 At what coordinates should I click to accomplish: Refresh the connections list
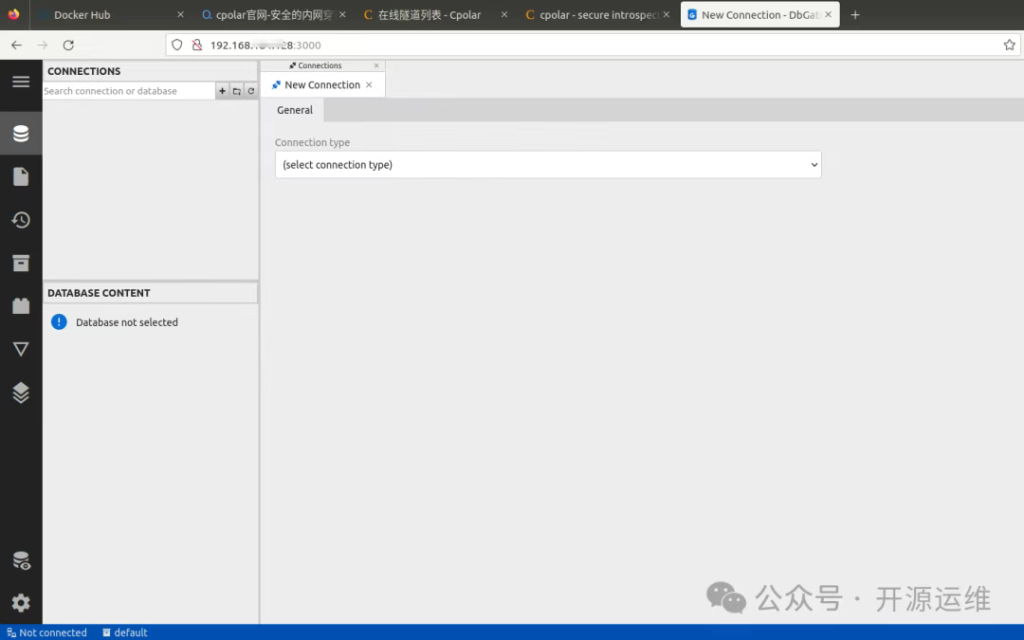coord(251,91)
